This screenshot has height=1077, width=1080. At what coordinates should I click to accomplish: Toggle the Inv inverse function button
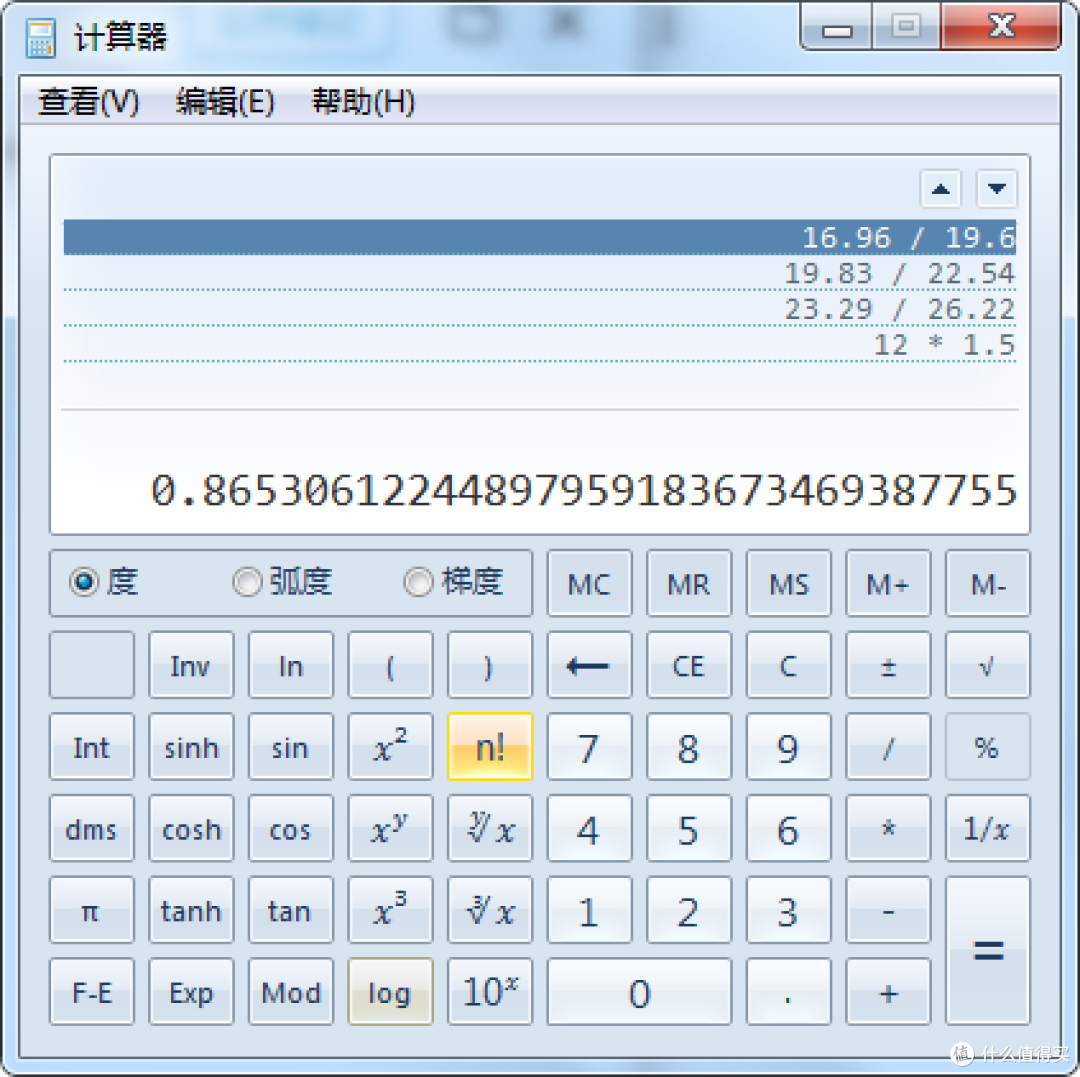[x=191, y=665]
